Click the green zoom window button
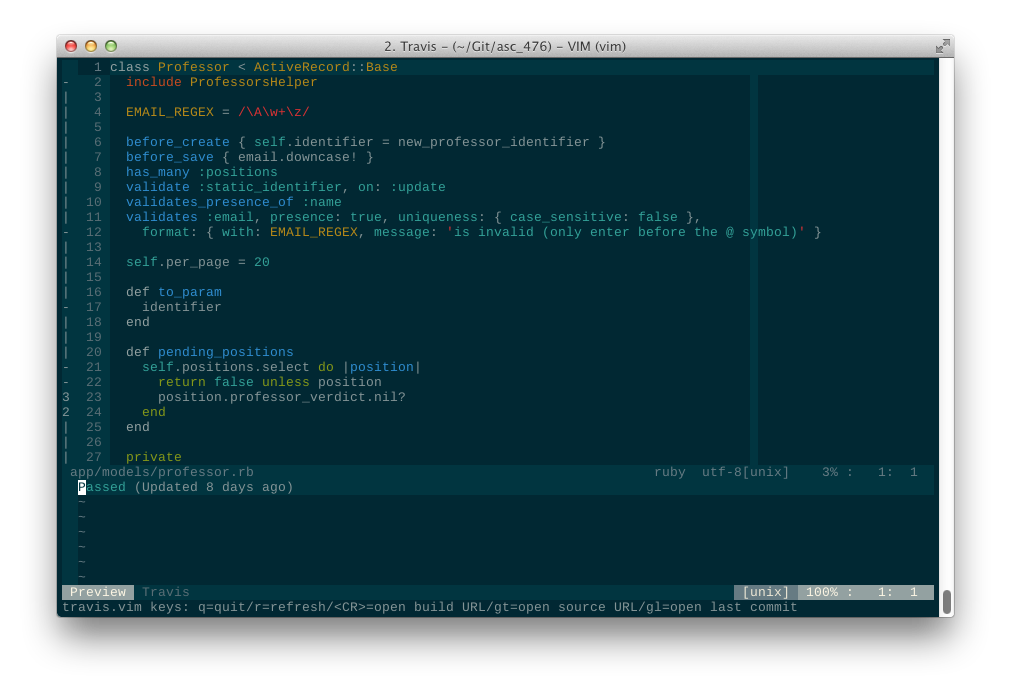The image size is (1011, 696). pos(111,46)
